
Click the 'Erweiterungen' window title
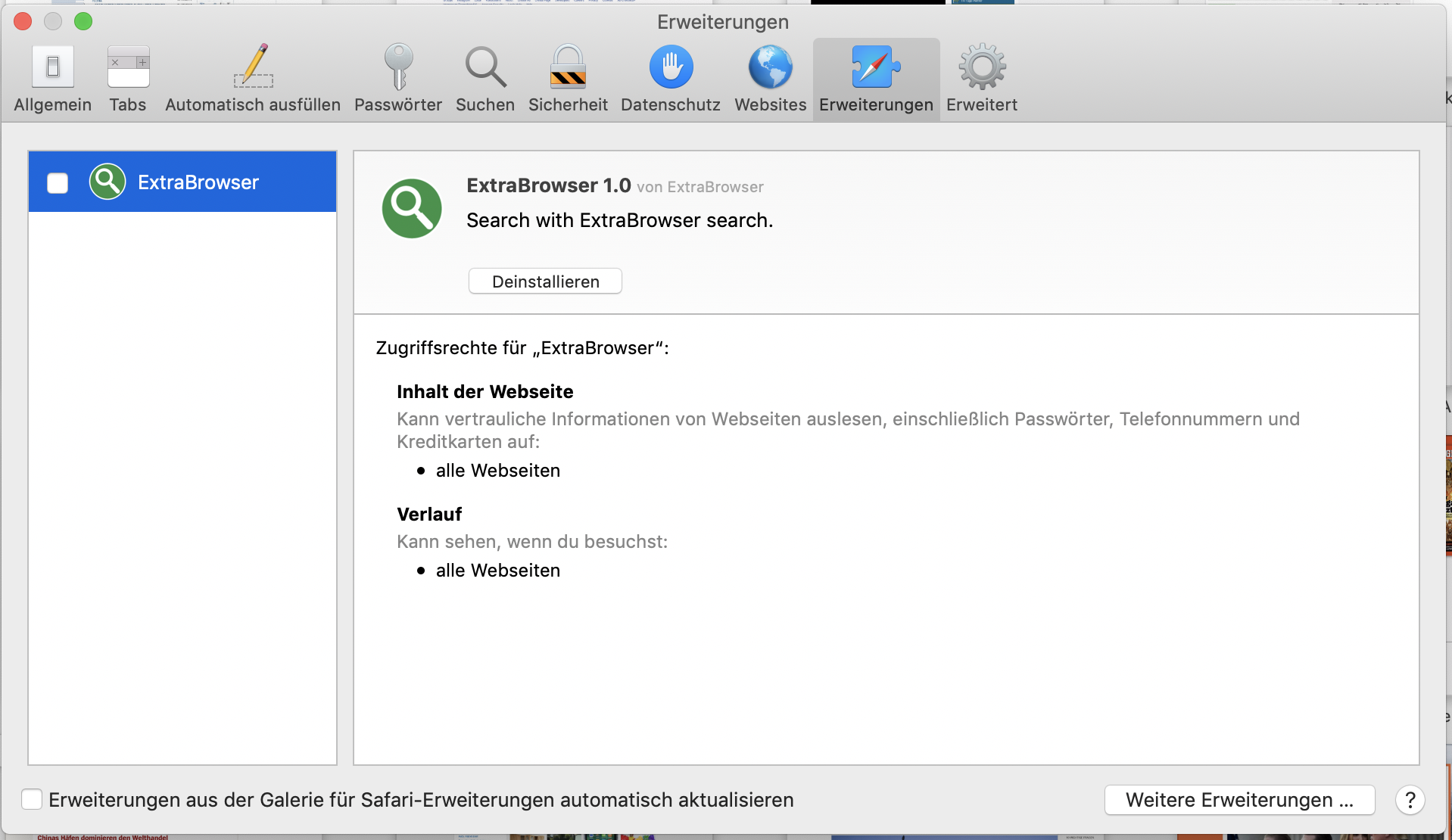[723, 22]
